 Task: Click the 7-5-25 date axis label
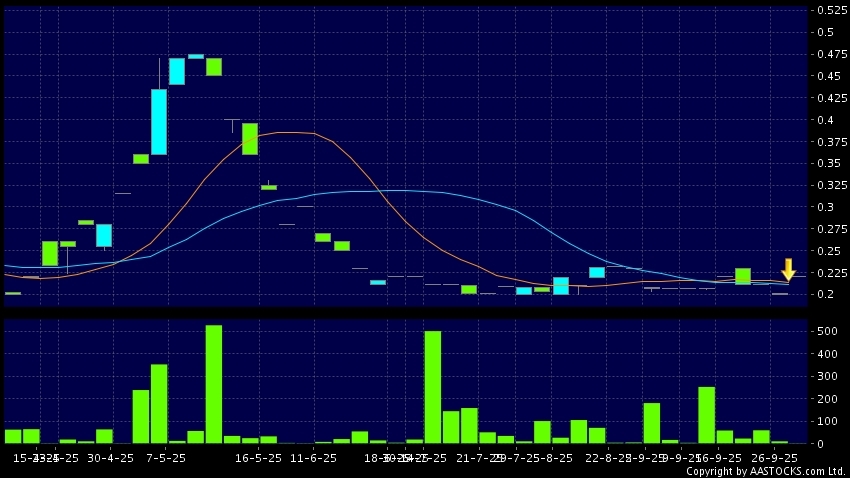(x=166, y=457)
